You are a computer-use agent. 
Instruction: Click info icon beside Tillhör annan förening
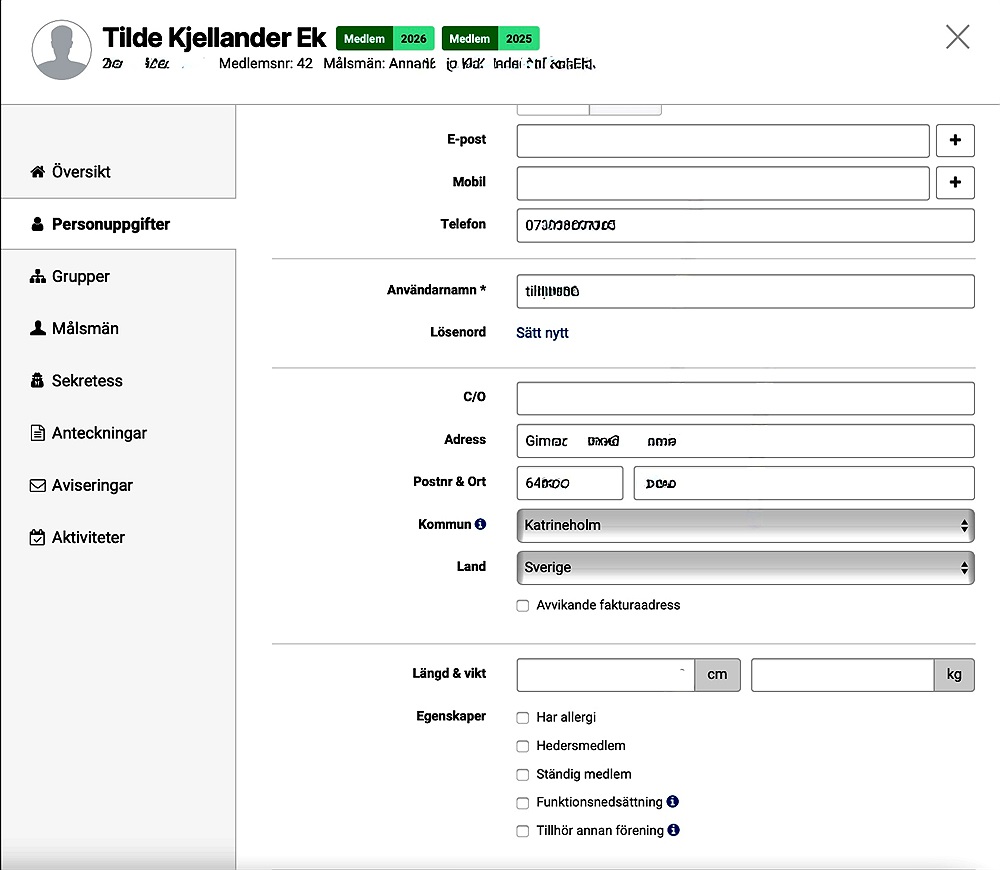coord(674,830)
